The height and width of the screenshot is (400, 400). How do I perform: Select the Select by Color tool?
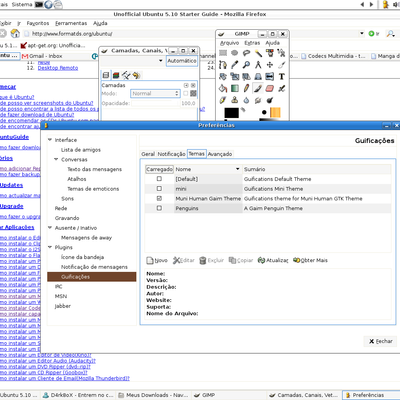270,53
